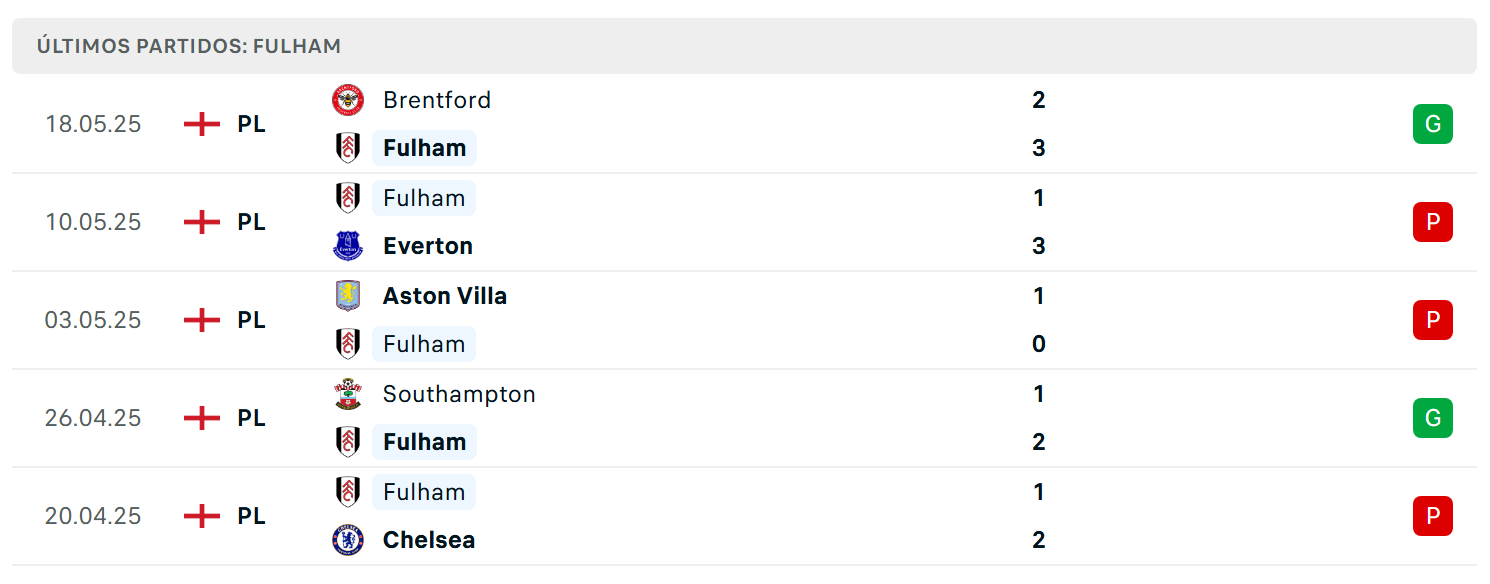Open the Aston Villa team link
1490x584 pixels.
pyautogui.click(x=445, y=296)
